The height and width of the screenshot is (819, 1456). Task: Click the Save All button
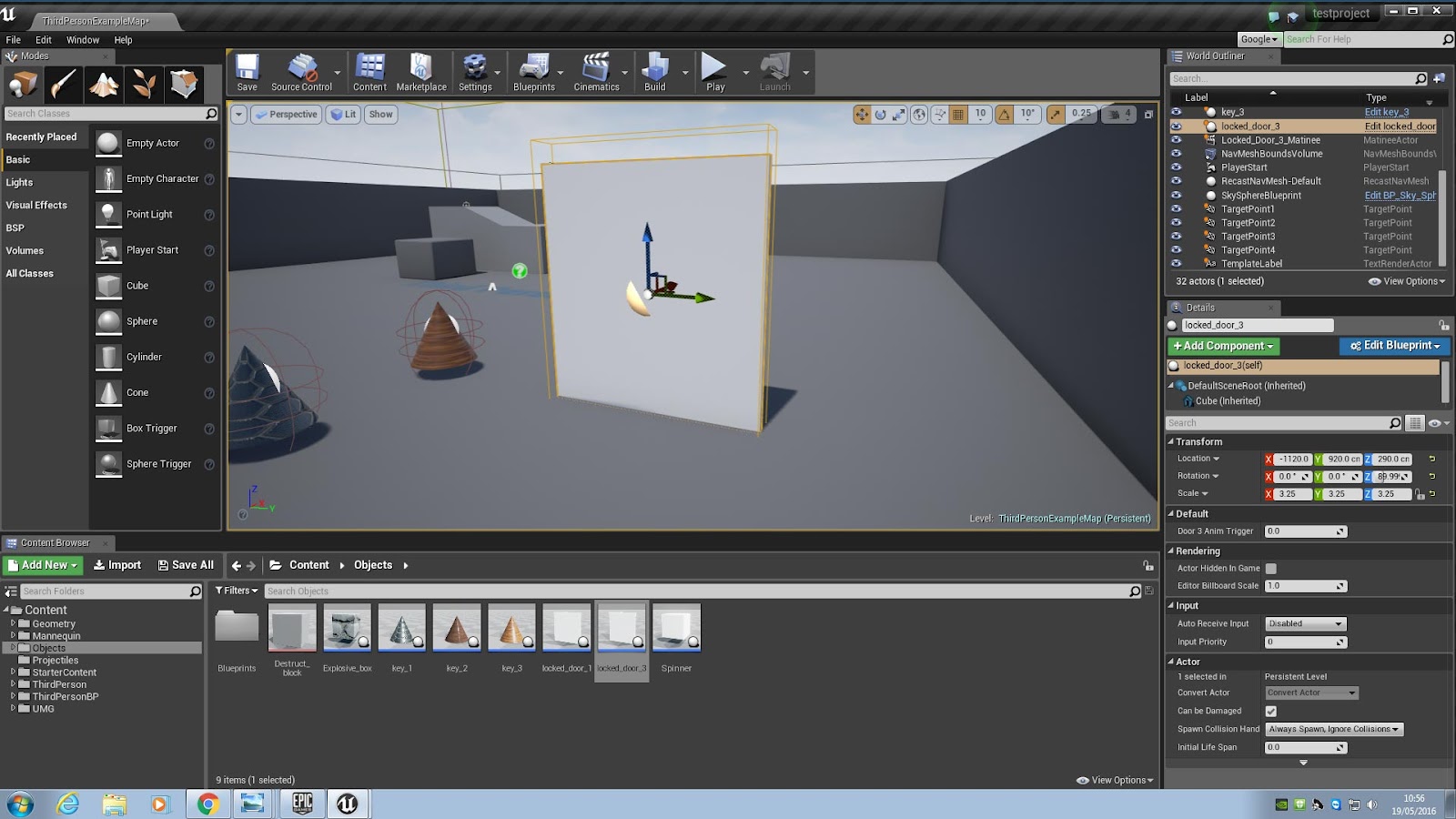tap(186, 565)
